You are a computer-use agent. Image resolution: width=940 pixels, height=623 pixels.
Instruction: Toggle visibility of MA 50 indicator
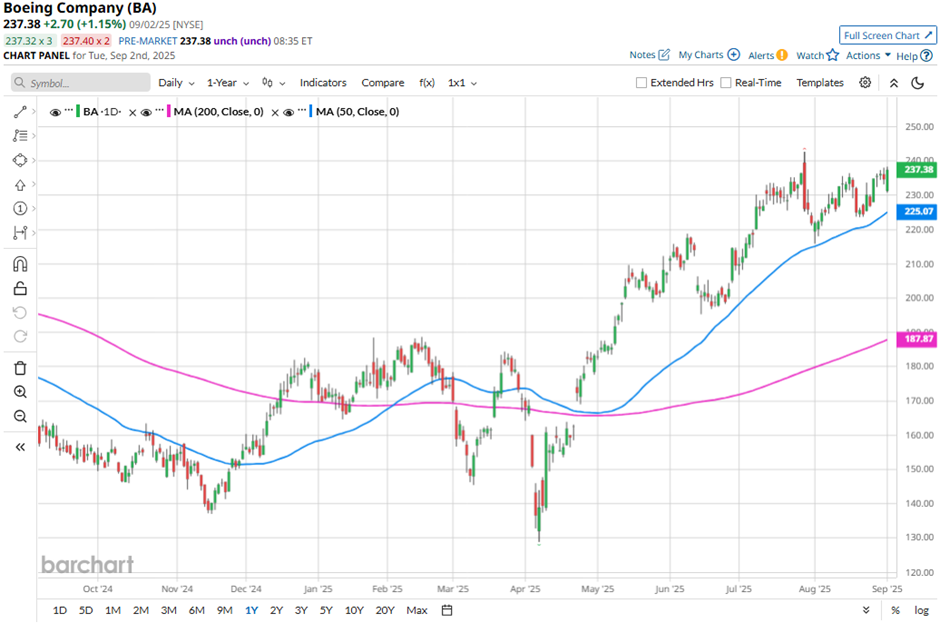point(288,112)
